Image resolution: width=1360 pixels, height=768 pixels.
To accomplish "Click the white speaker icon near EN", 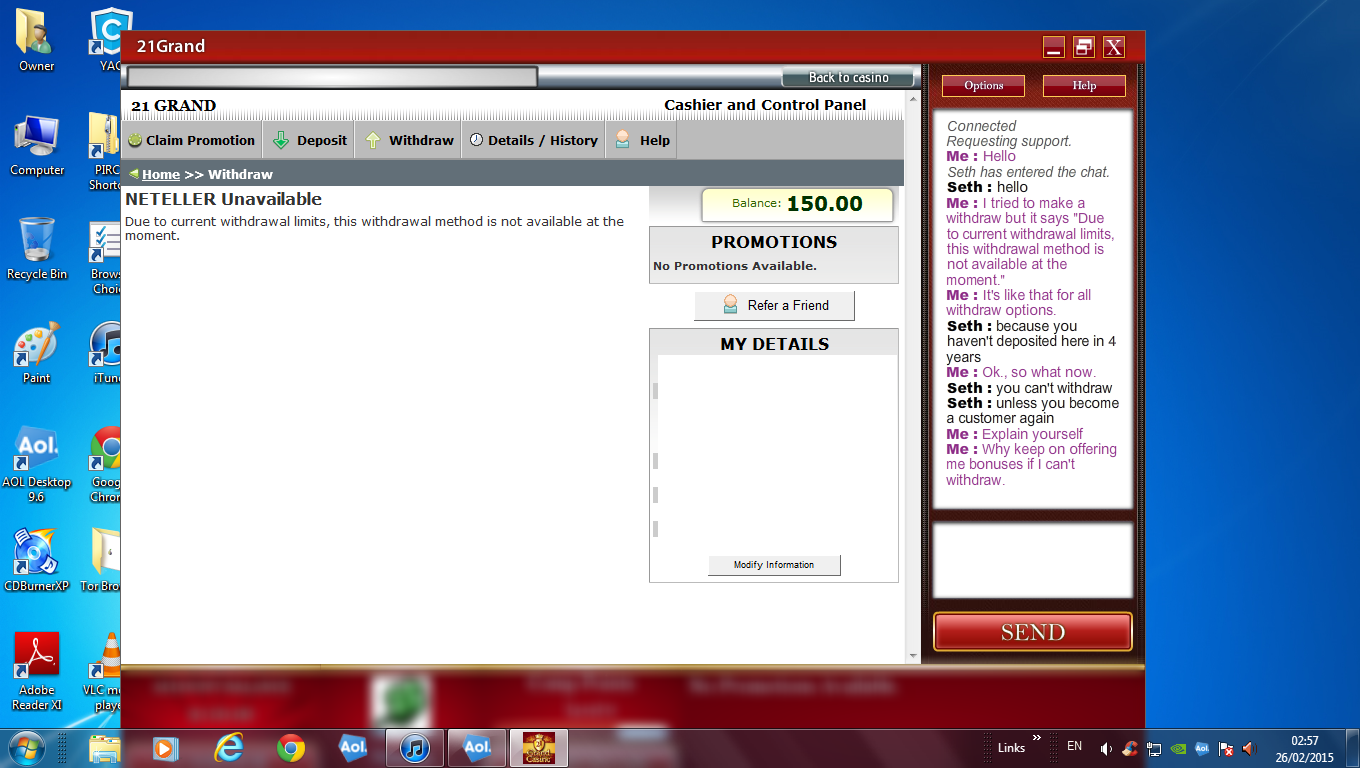I will pyautogui.click(x=1106, y=748).
